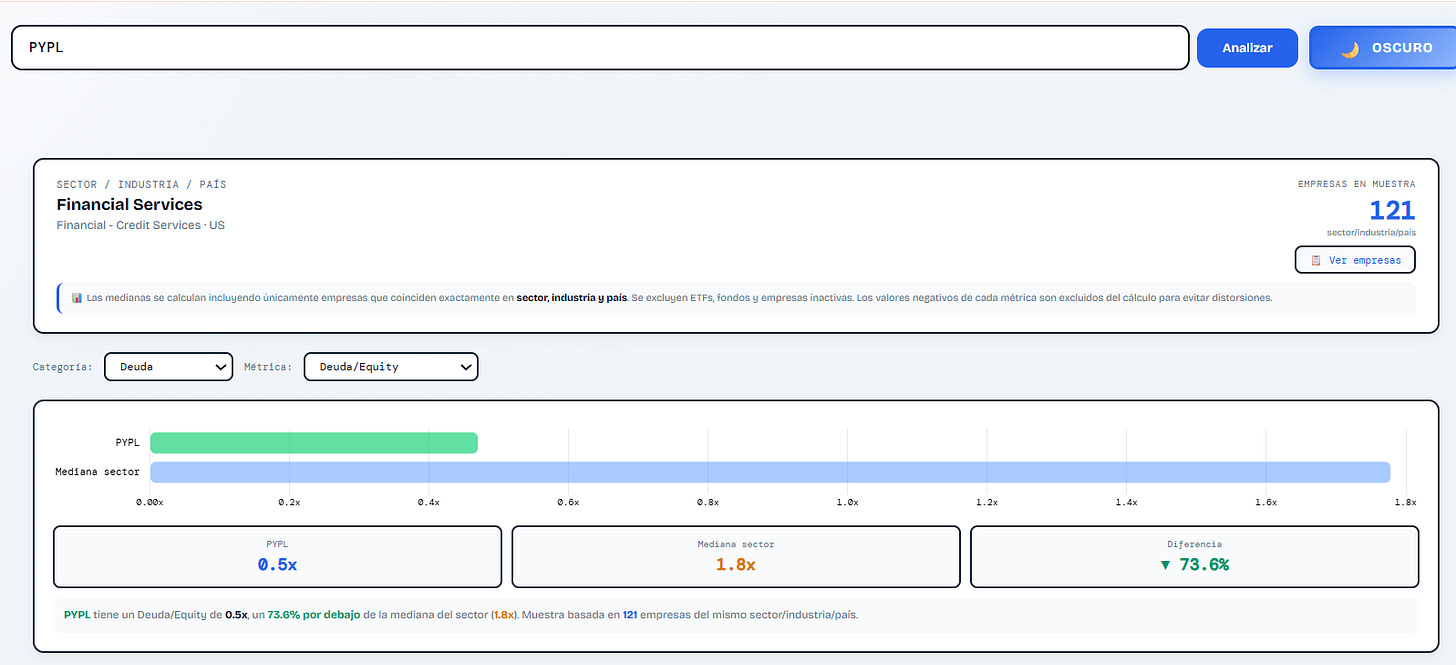Click the clipboard icon in Ver empresas
1456x665 pixels.
click(1316, 260)
